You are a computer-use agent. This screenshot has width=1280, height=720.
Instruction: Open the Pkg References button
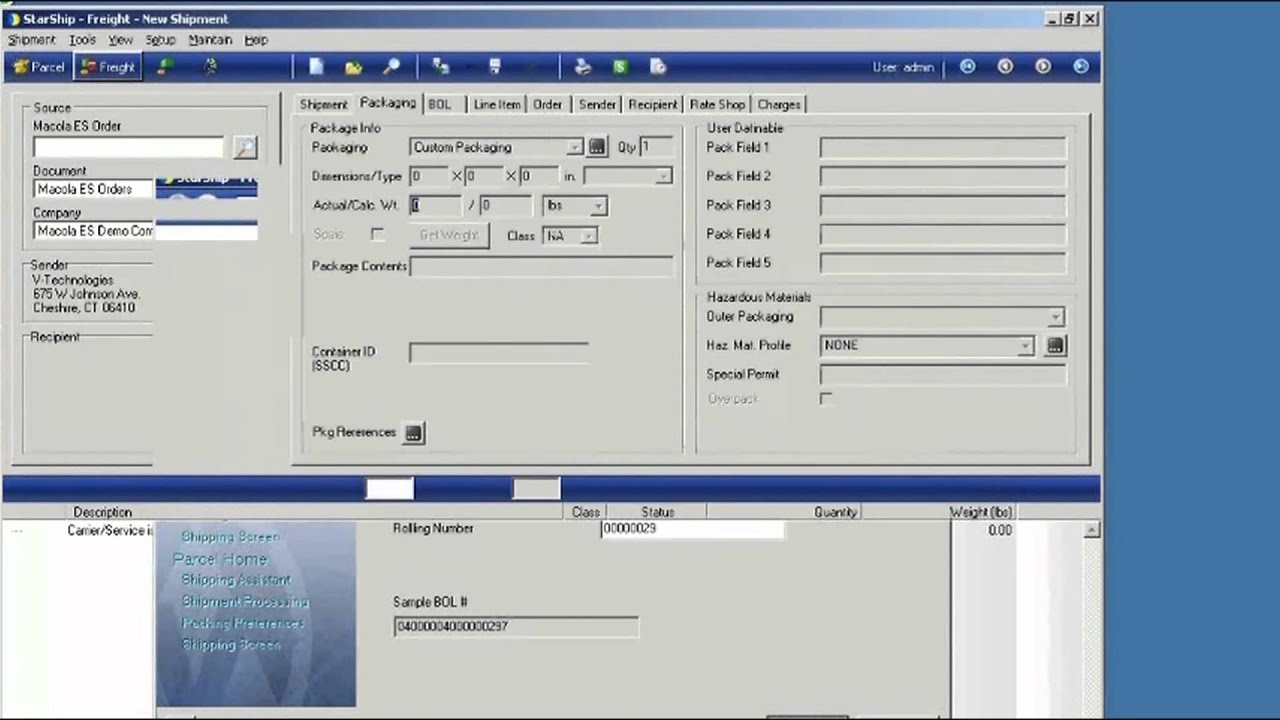tap(413, 433)
